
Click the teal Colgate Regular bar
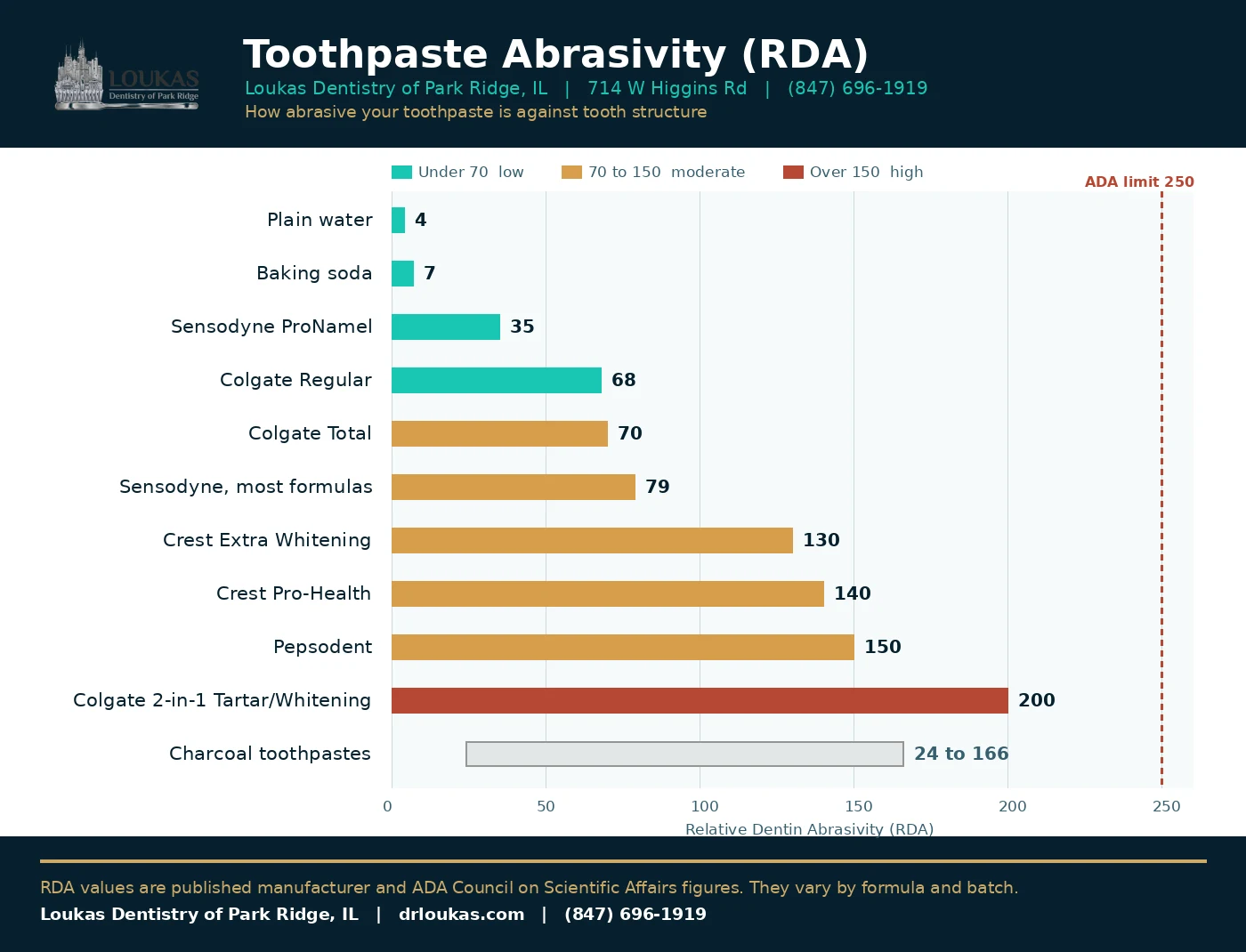[x=497, y=380]
